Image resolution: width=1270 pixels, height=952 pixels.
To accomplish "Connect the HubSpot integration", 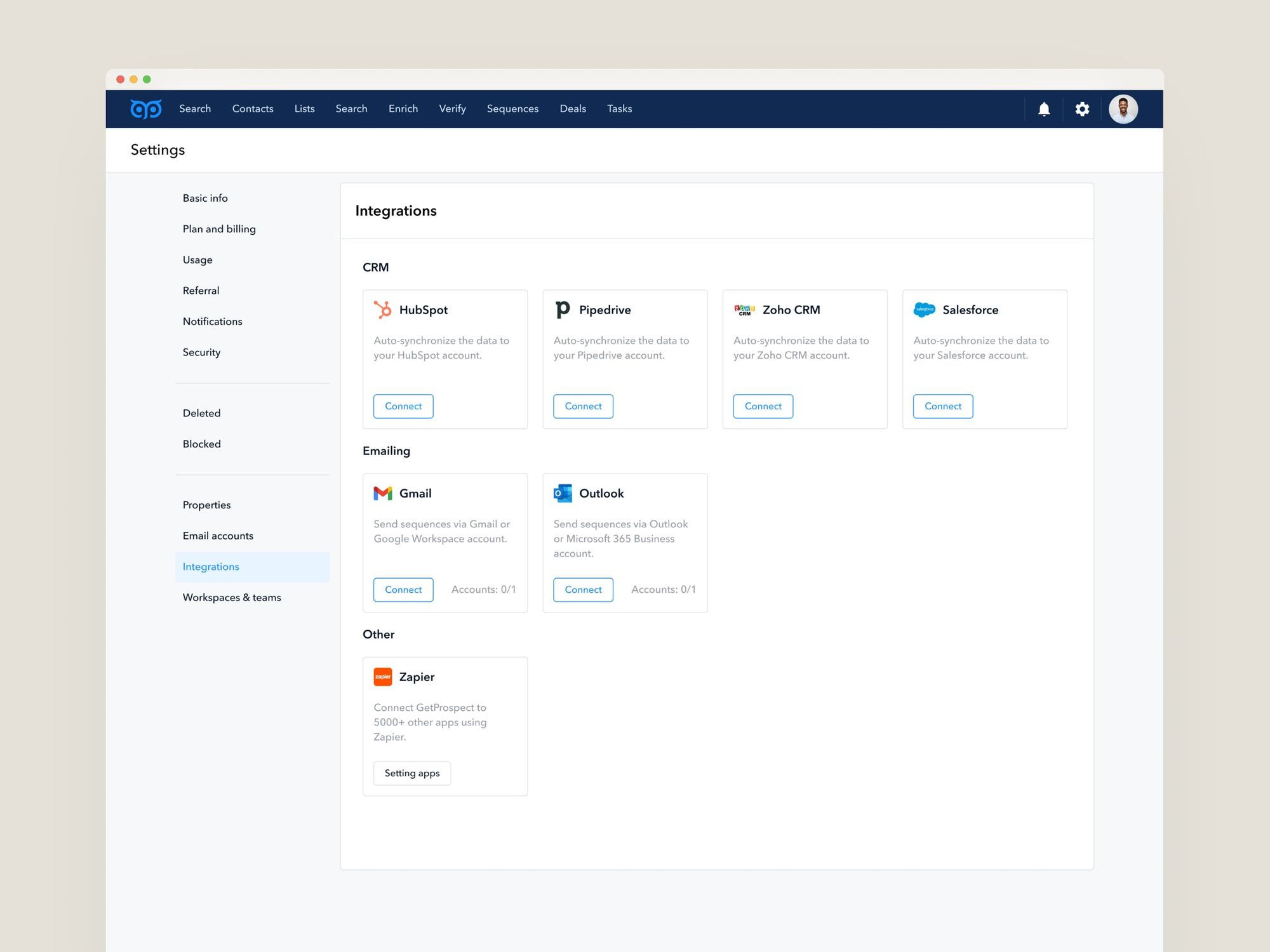I will [x=403, y=406].
